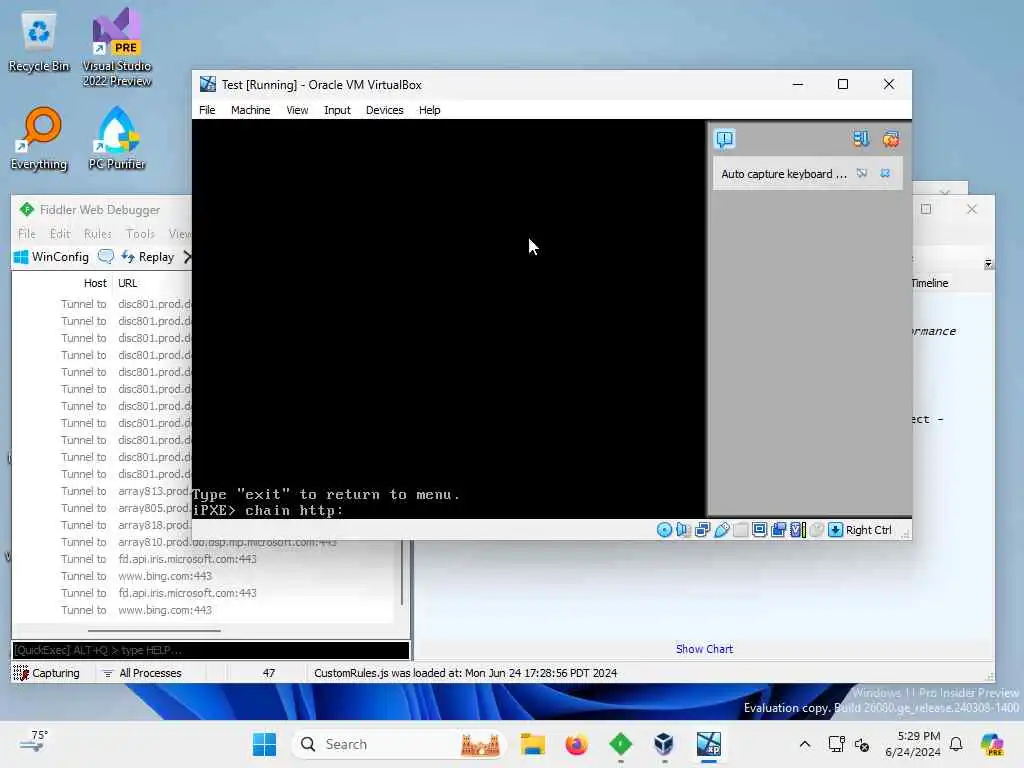Screen dimensions: 1024x768
Task: Open the Windows Start menu
Action: [264, 744]
